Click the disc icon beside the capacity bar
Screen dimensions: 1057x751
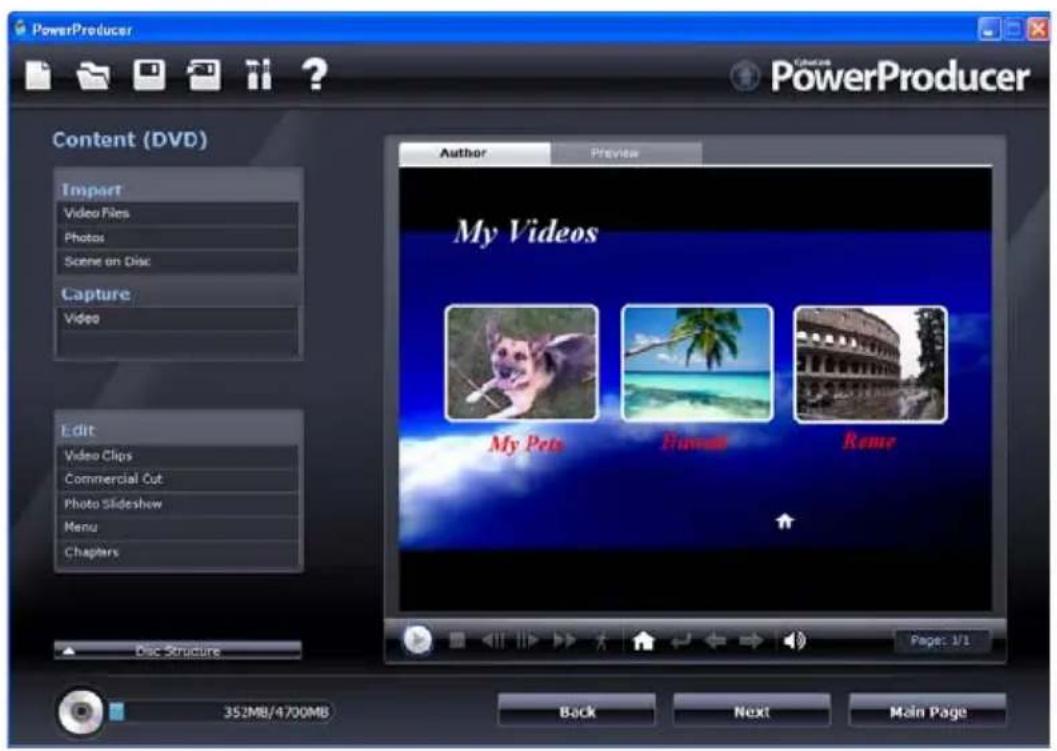(80, 712)
